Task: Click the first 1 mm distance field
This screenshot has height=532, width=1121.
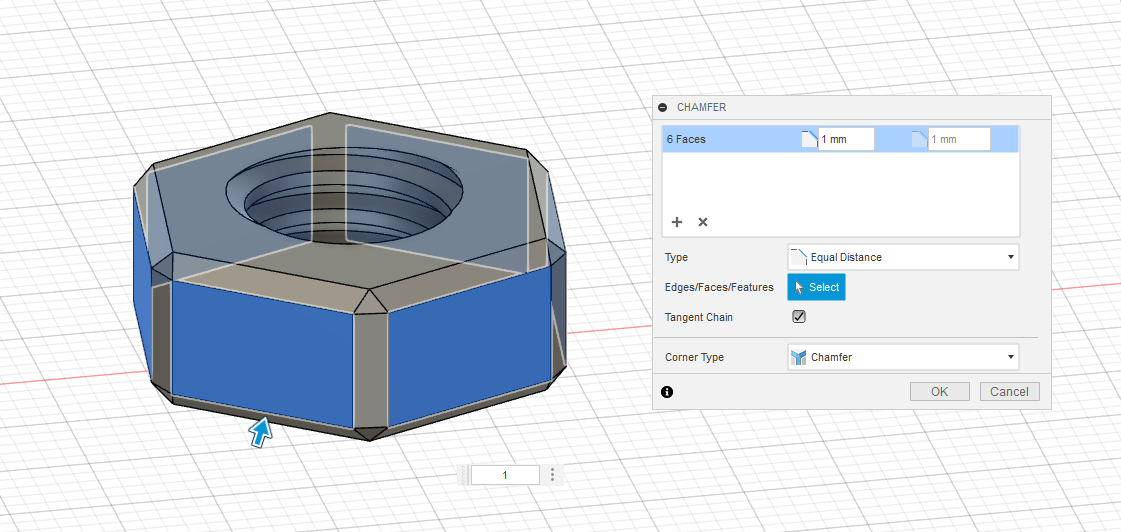Action: pyautogui.click(x=846, y=139)
